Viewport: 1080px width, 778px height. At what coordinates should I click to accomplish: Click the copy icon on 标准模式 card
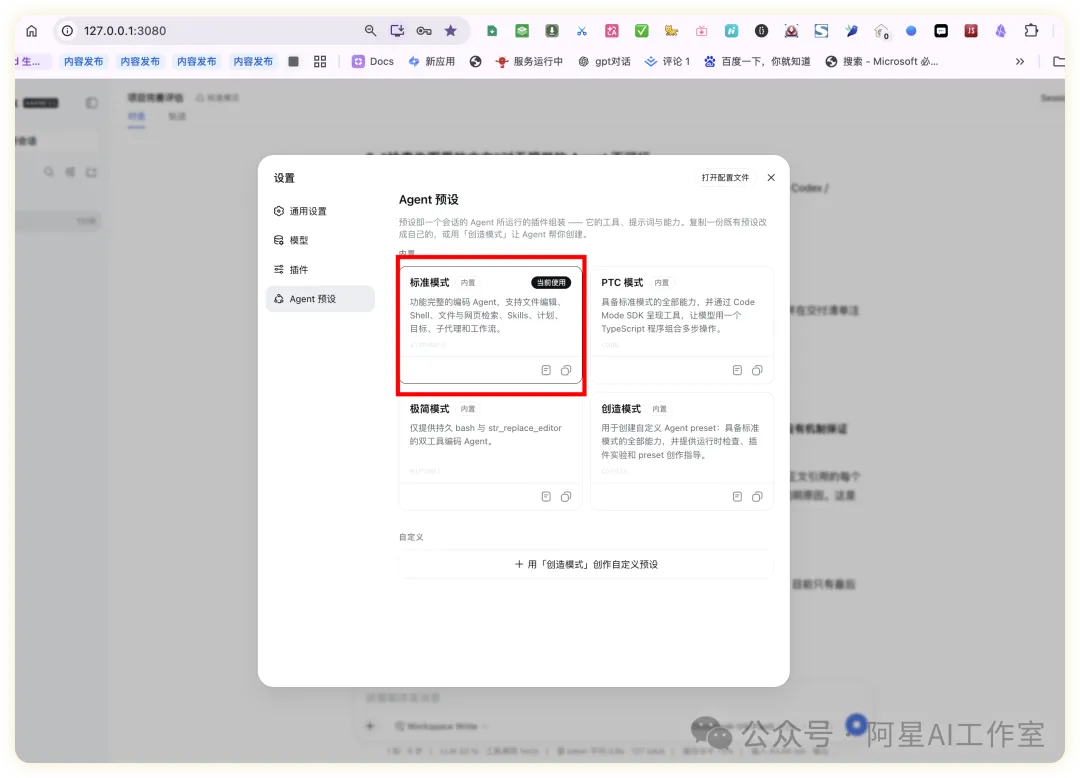click(x=566, y=370)
